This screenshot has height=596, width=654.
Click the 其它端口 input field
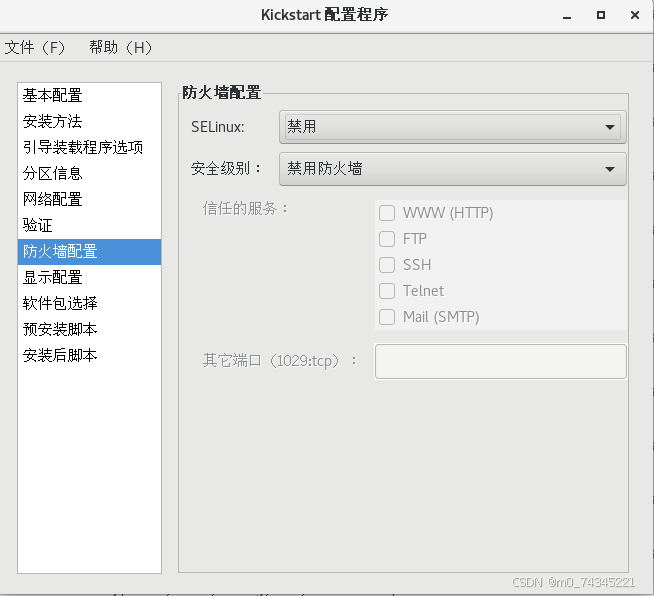pyautogui.click(x=501, y=361)
